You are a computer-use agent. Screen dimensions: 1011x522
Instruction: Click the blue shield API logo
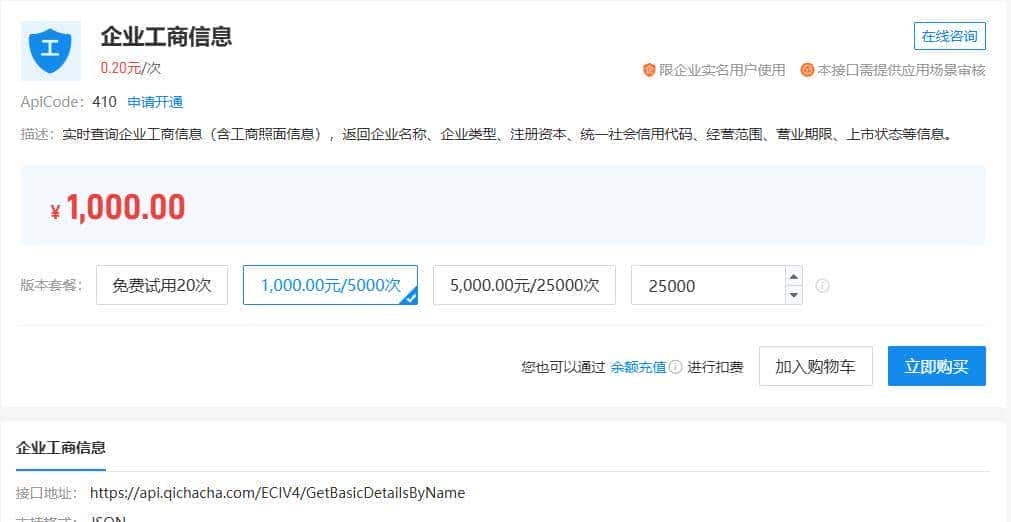point(50,50)
